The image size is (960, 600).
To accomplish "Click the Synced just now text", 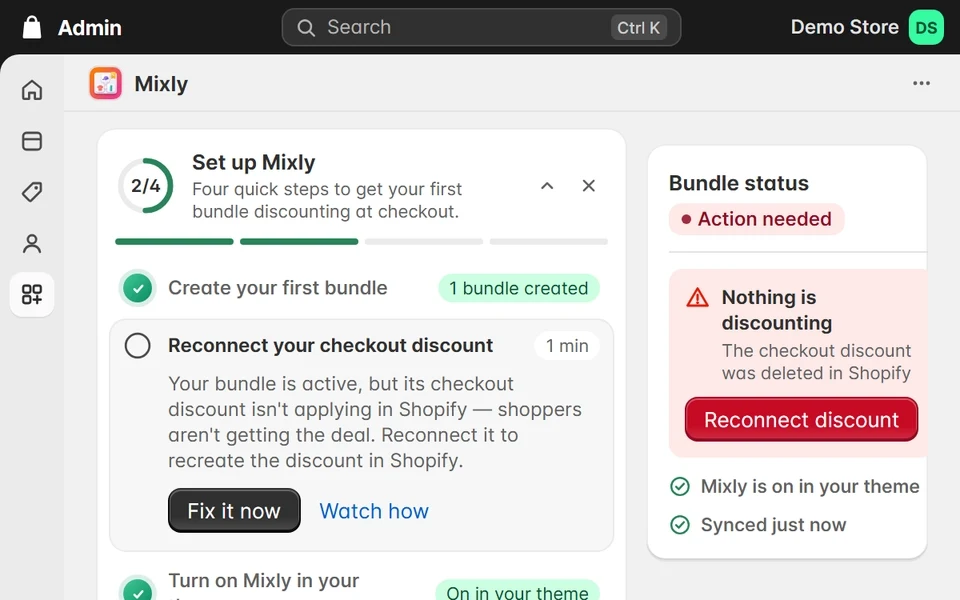I will click(x=773, y=525).
